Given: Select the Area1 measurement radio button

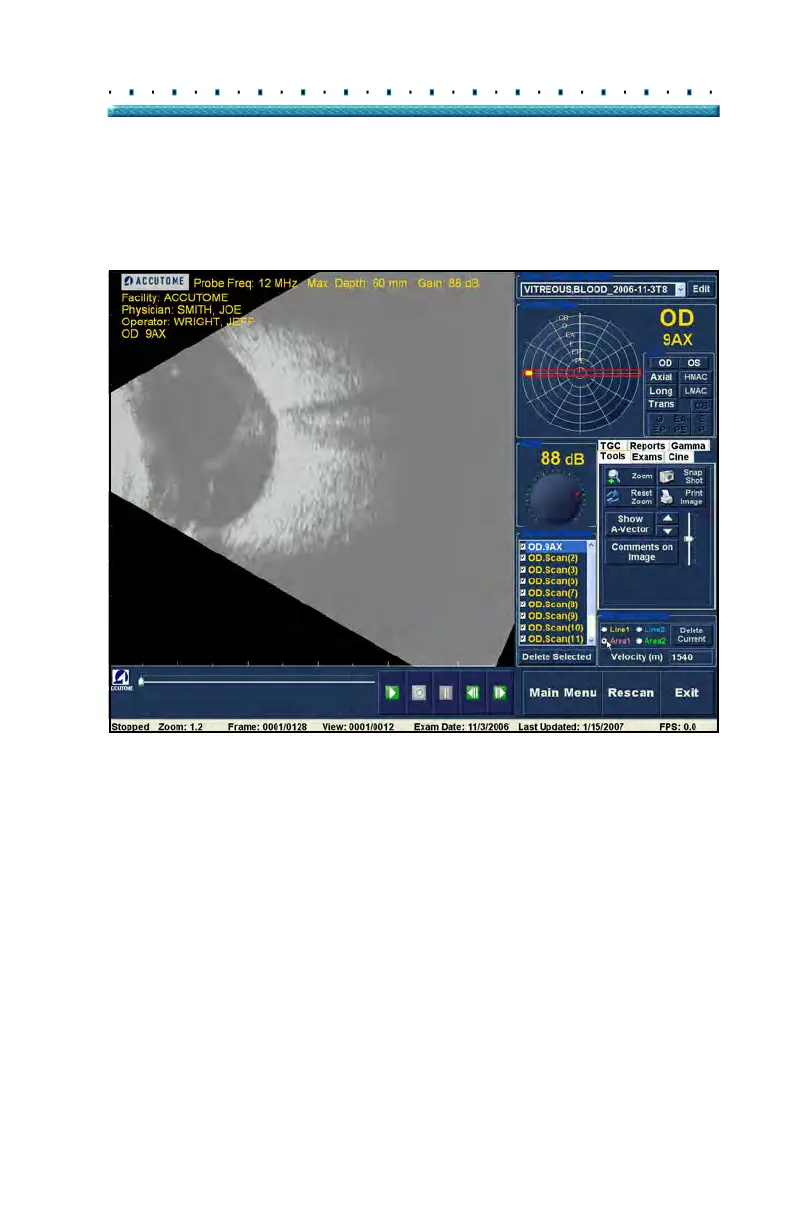Looking at the screenshot, I should 605,640.
